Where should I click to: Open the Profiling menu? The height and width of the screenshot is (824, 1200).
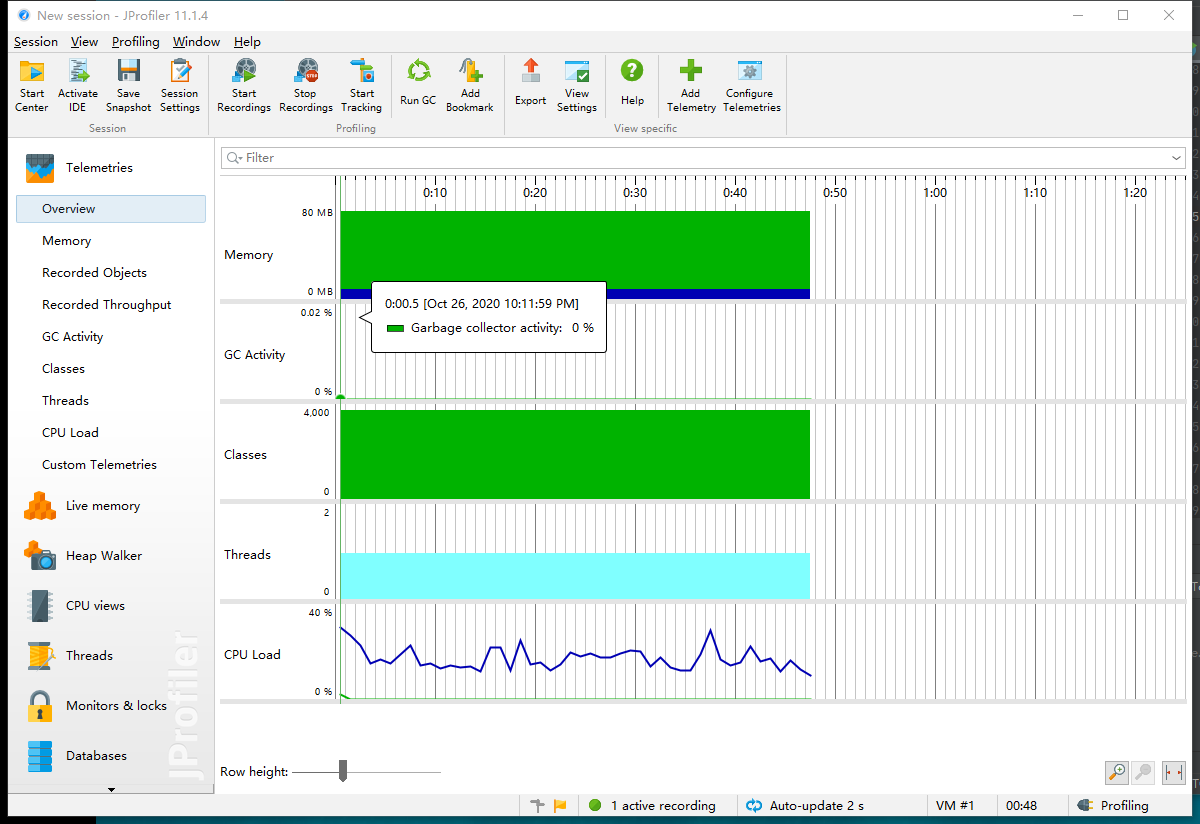coord(136,41)
